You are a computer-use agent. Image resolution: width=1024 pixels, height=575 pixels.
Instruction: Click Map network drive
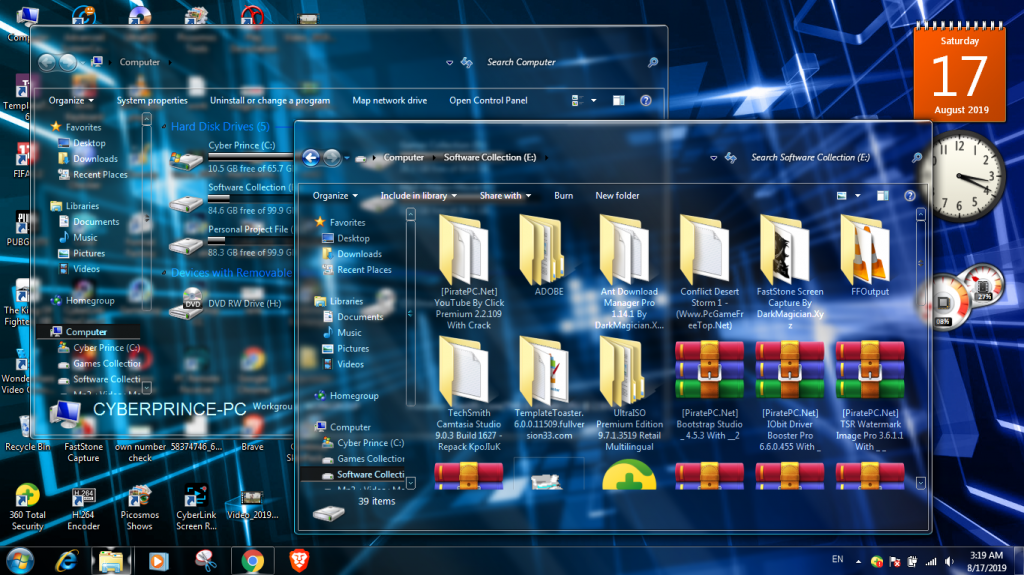389,101
